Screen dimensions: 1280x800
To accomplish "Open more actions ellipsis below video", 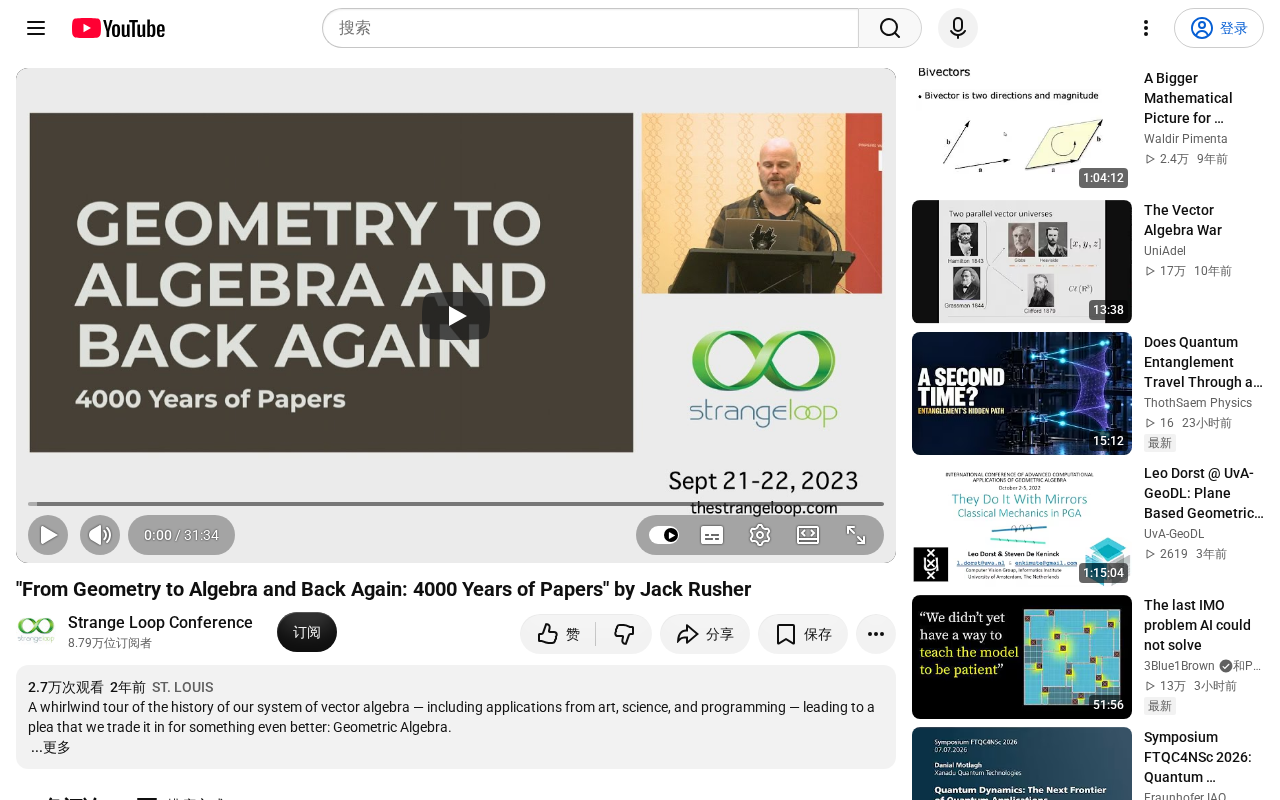I will (876, 634).
